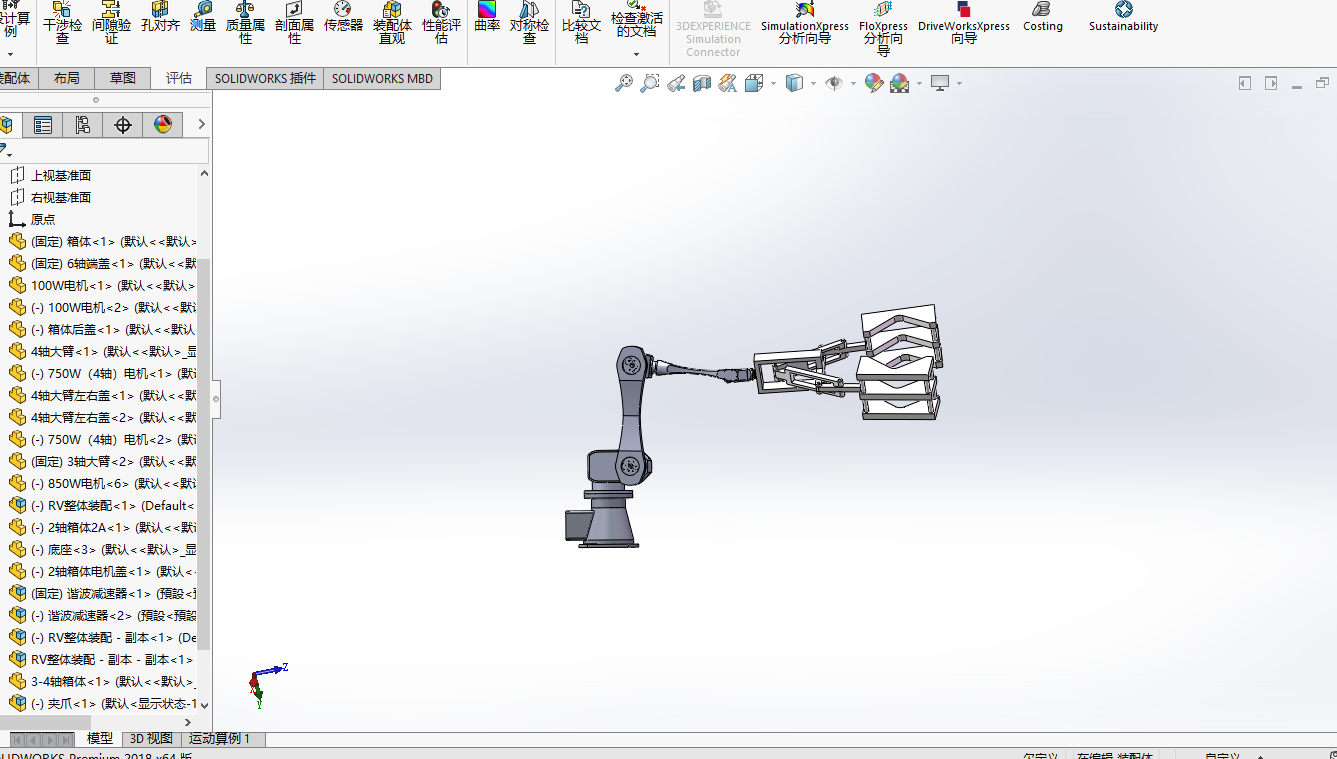
Task: Open the 干涉检查 interference detection tool
Action: pyautogui.click(x=62, y=24)
